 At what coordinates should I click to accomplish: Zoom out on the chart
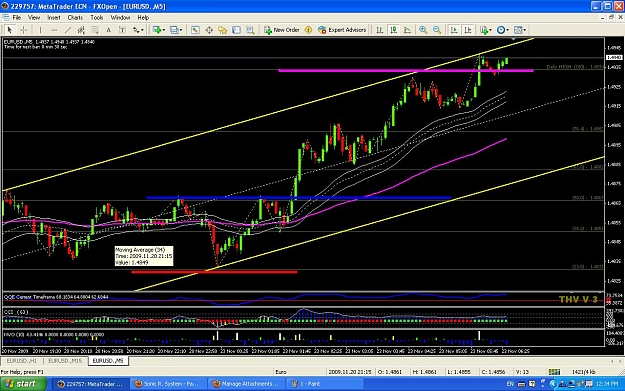(x=437, y=30)
